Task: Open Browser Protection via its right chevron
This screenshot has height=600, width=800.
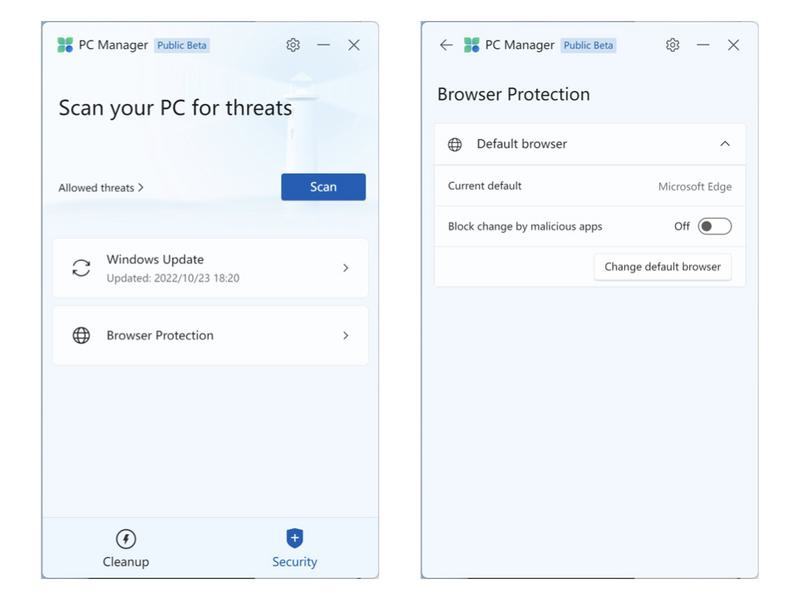Action: (x=345, y=335)
